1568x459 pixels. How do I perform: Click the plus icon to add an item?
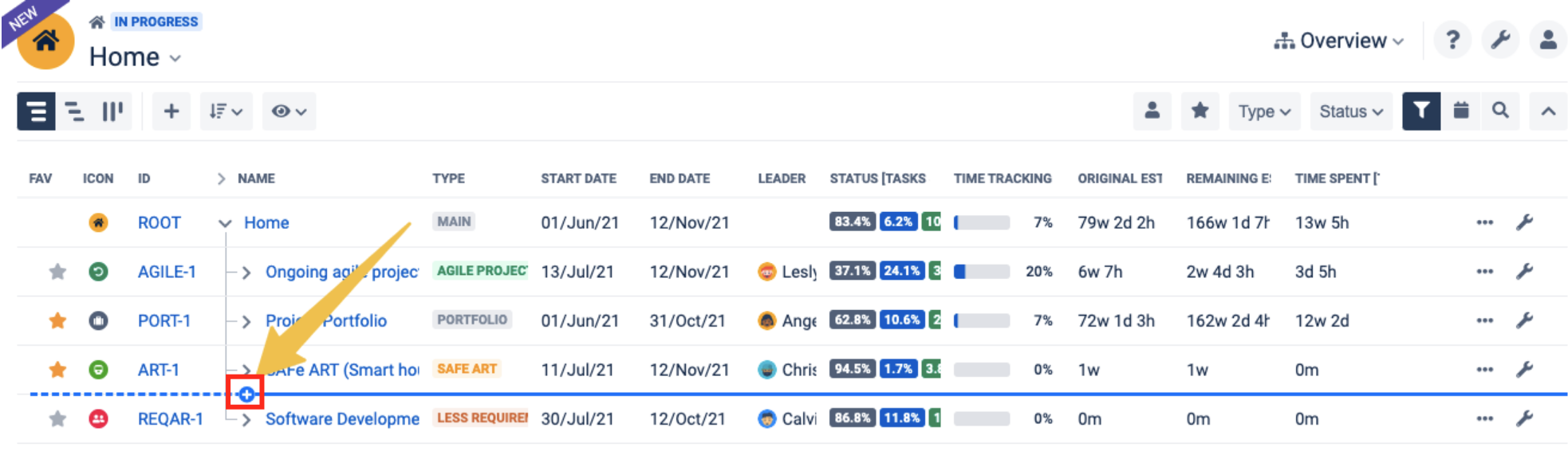171,111
